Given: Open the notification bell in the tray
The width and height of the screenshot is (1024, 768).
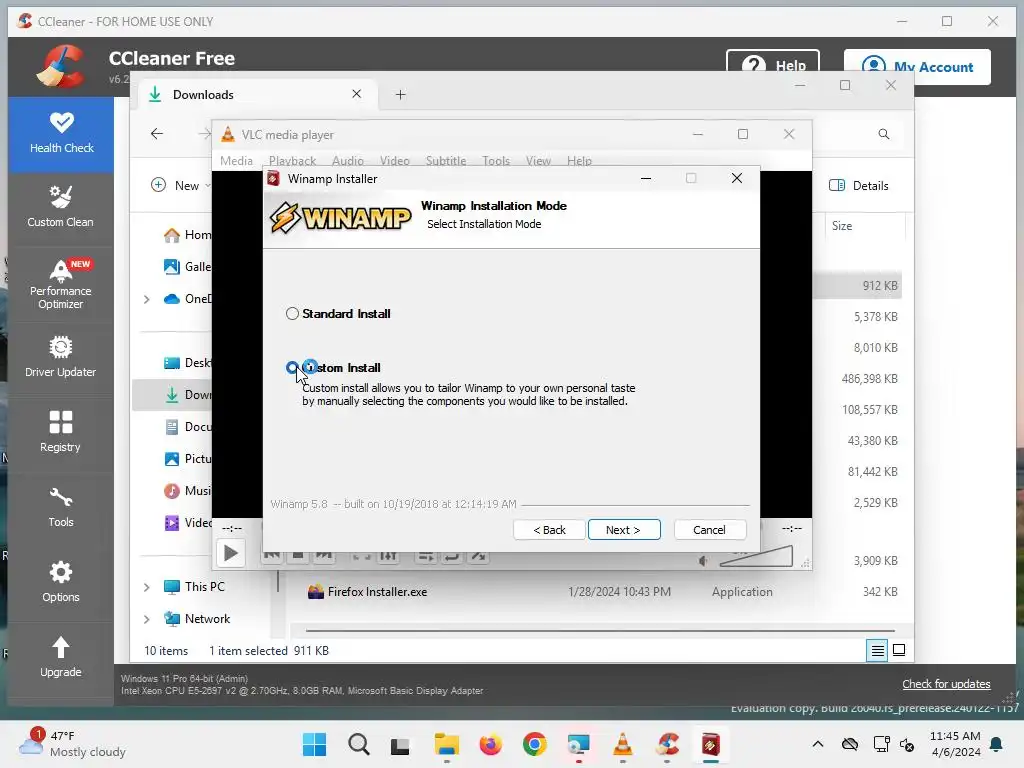Looking at the screenshot, I should pyautogui.click(x=997, y=744).
